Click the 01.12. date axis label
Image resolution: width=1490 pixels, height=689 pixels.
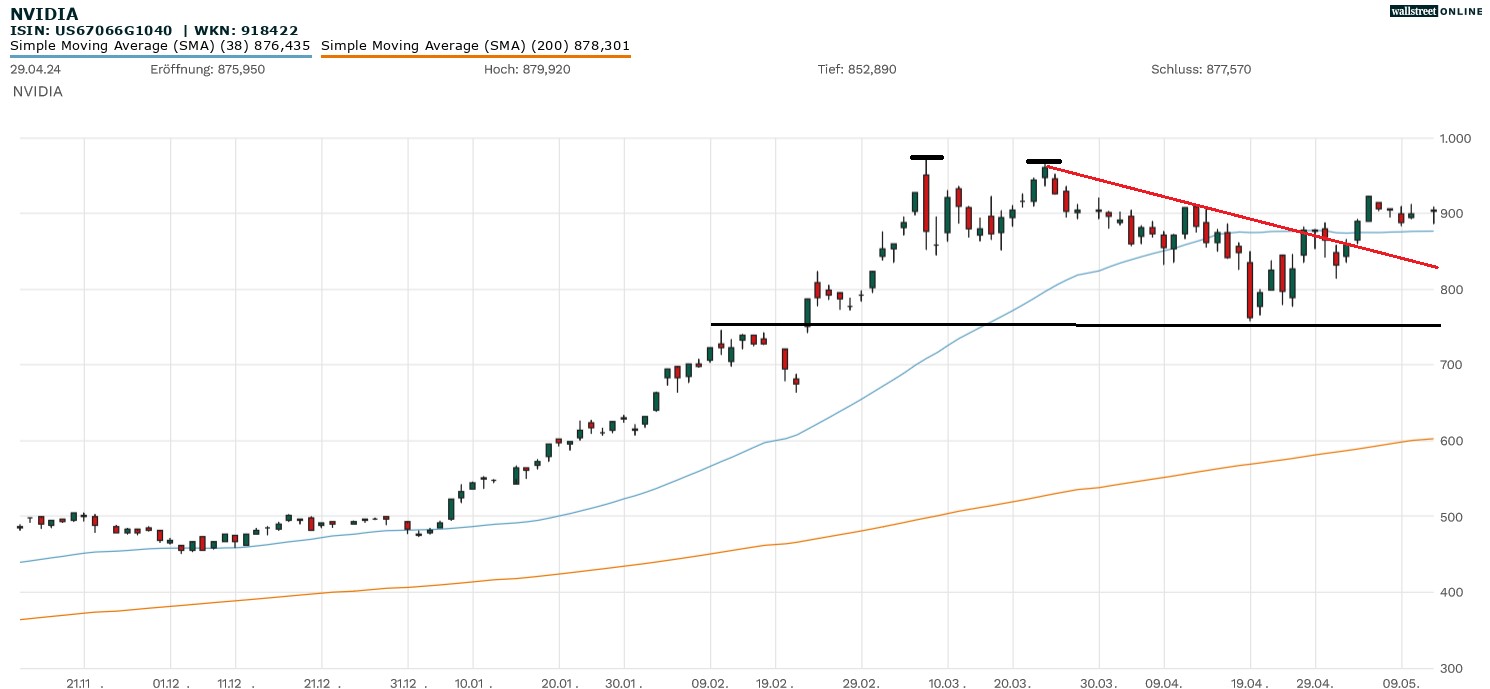tap(171, 683)
